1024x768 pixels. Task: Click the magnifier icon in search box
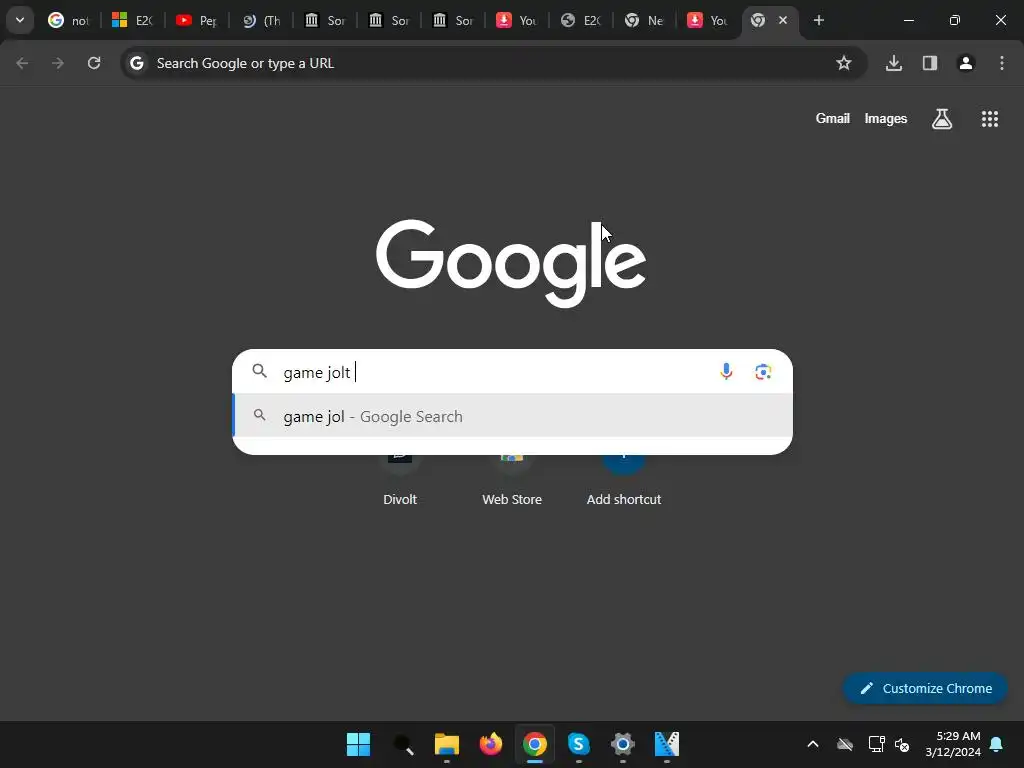tap(260, 371)
